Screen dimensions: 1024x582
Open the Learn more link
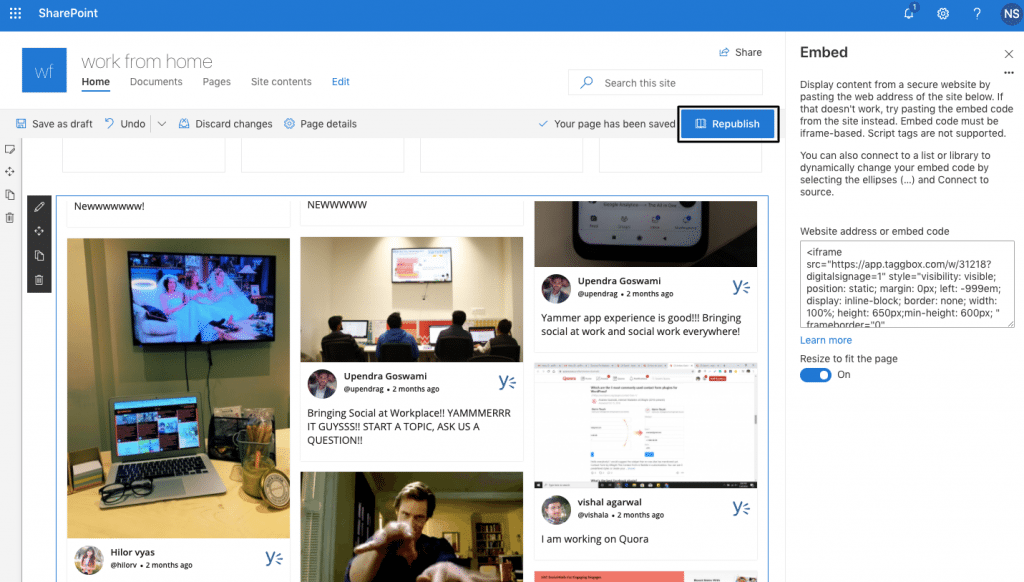pyautogui.click(x=825, y=340)
